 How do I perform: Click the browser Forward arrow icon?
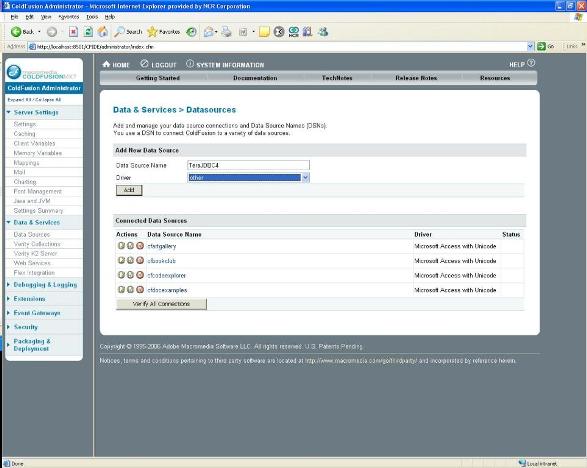point(52,32)
